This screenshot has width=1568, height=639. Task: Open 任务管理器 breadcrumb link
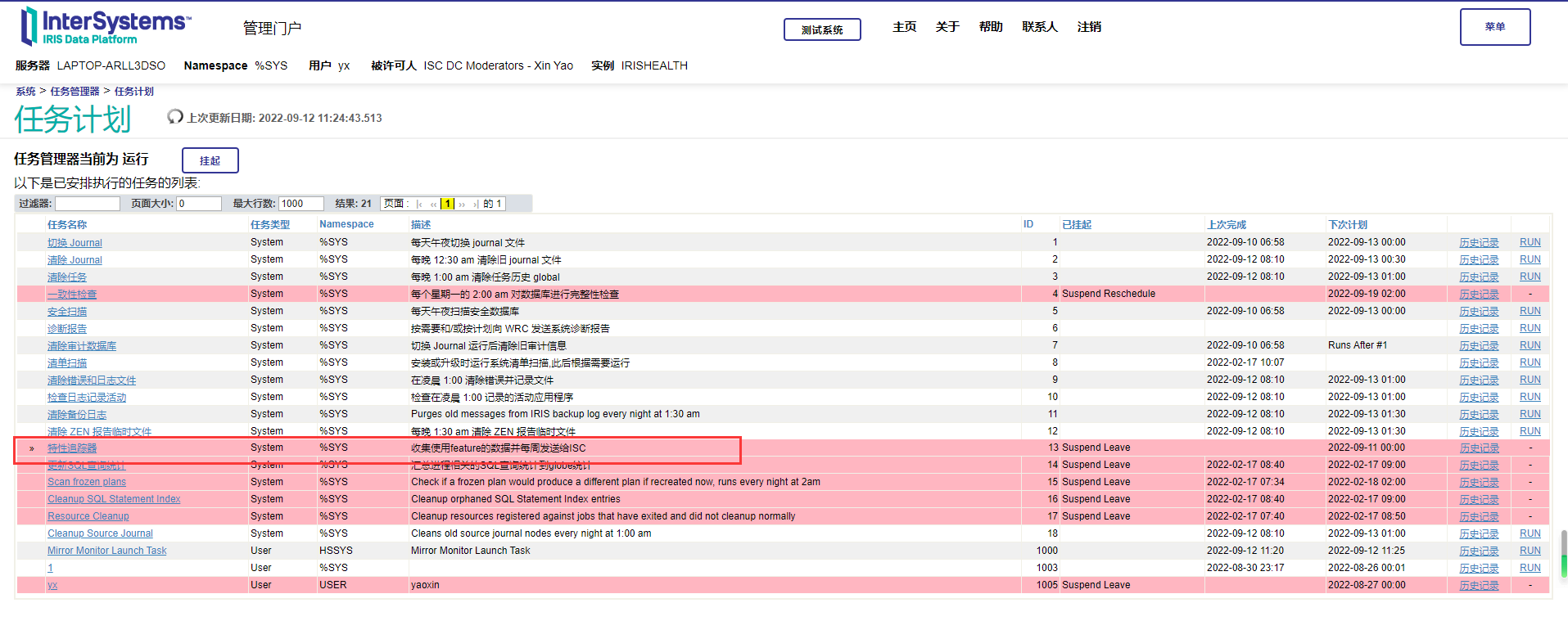coord(75,92)
